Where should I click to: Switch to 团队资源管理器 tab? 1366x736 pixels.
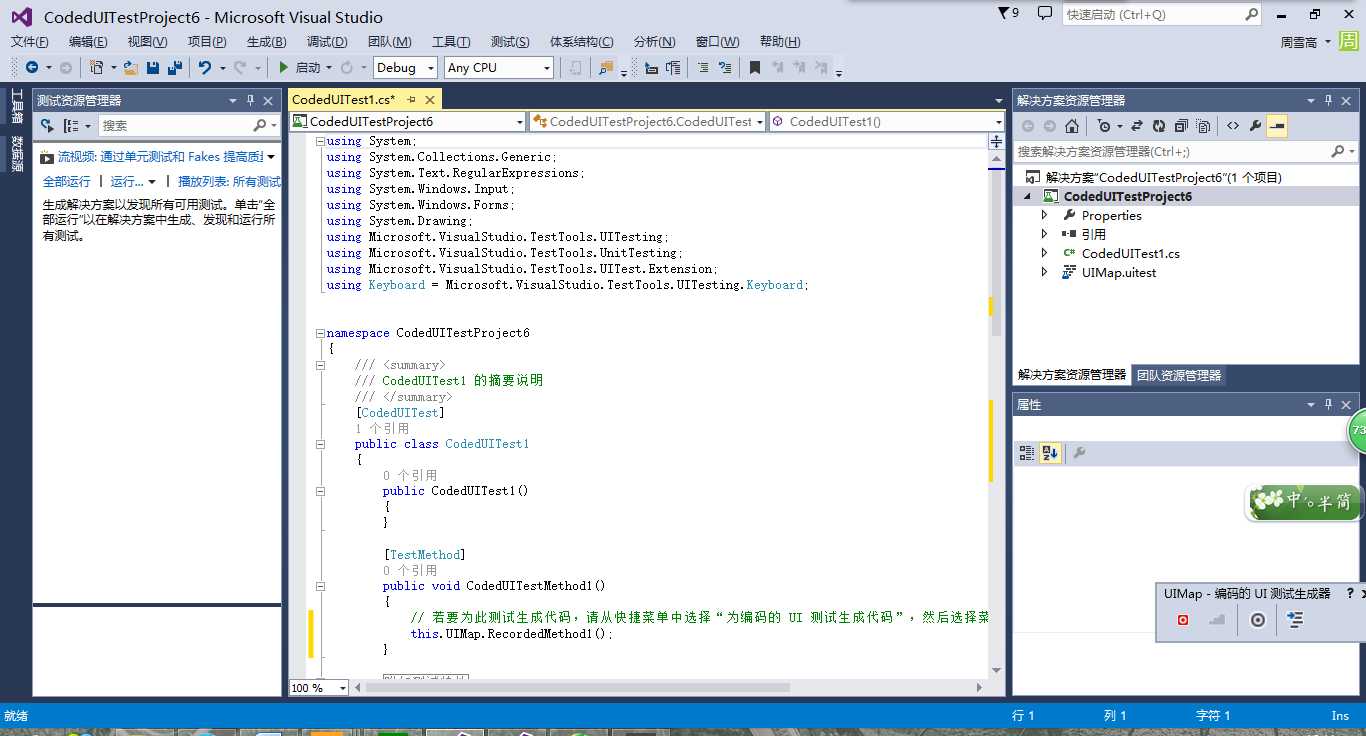(1179, 375)
